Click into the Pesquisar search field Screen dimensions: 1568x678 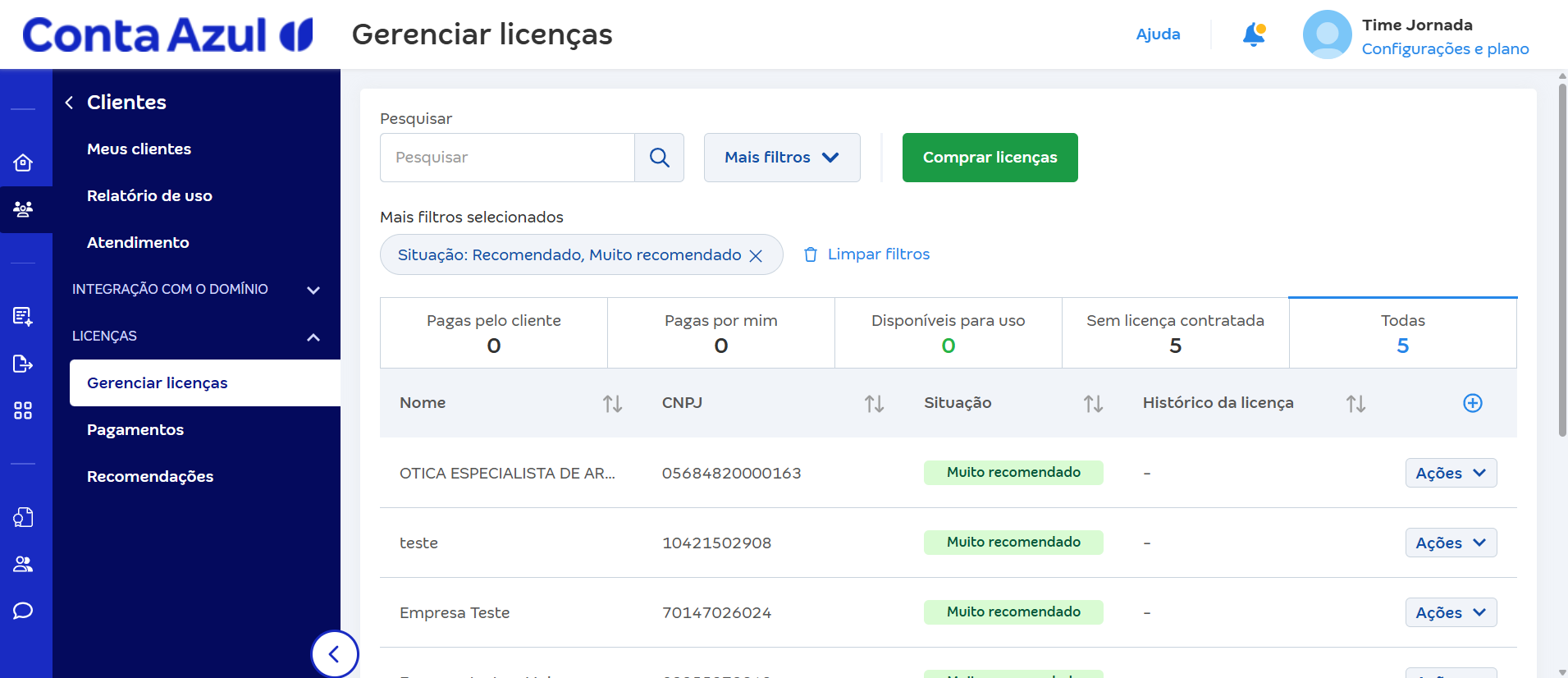(x=508, y=158)
